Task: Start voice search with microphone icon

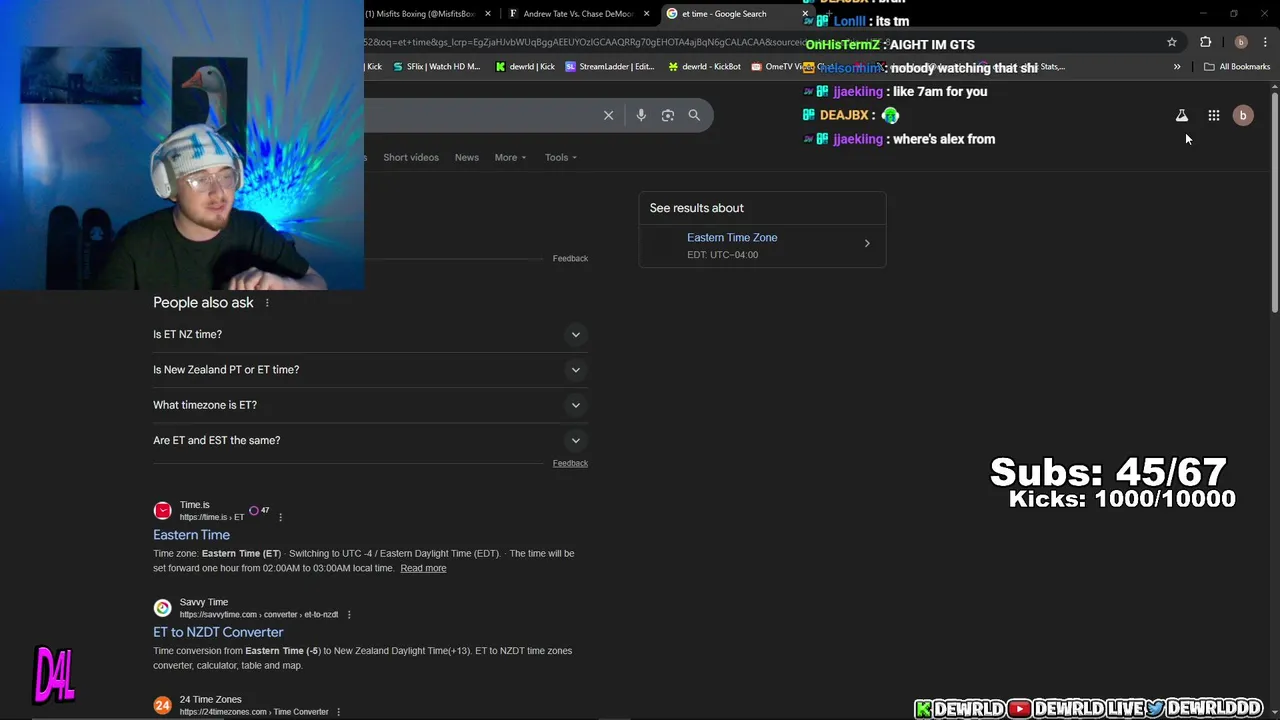Action: pos(641,115)
